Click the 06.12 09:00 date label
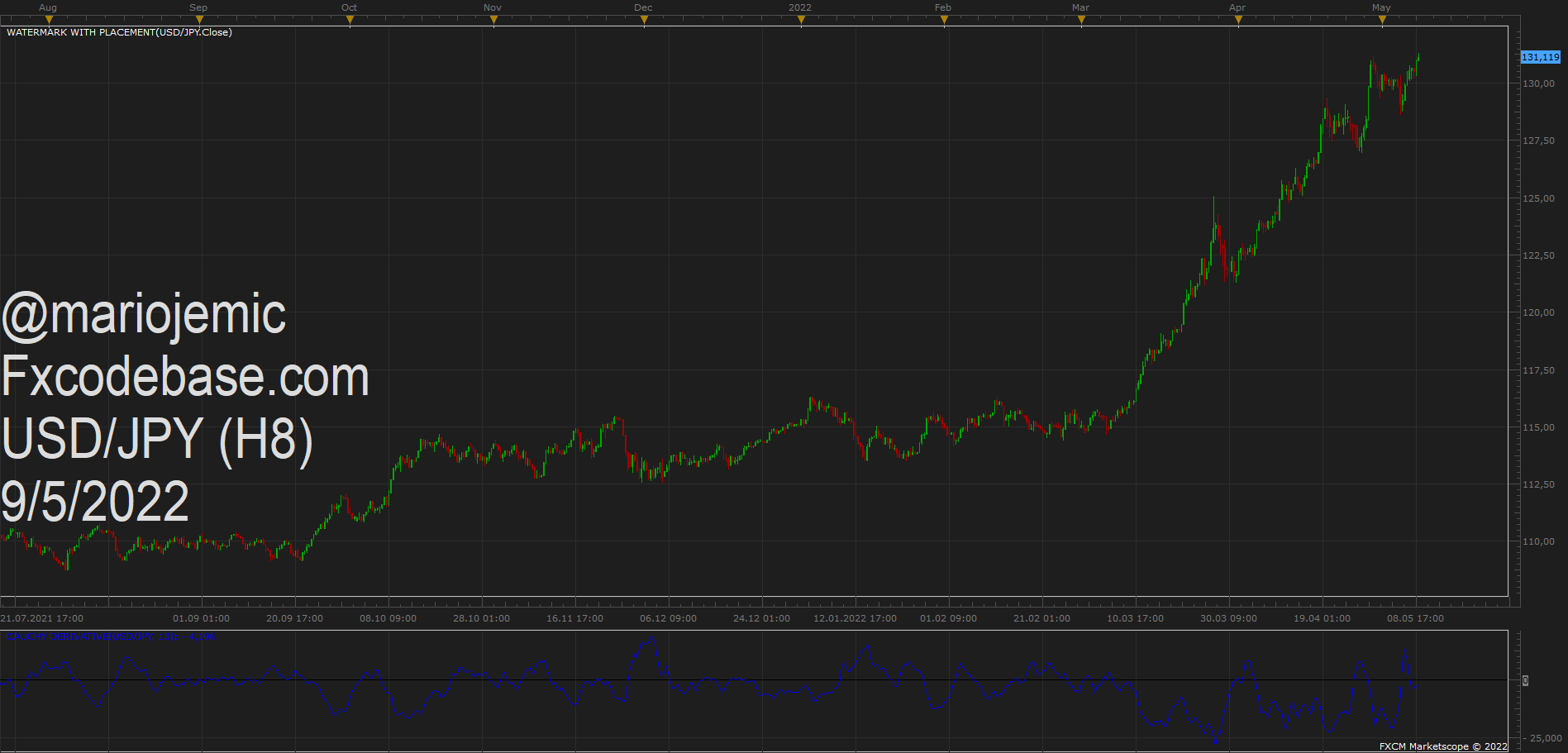Image resolution: width=1568 pixels, height=753 pixels. [x=669, y=618]
